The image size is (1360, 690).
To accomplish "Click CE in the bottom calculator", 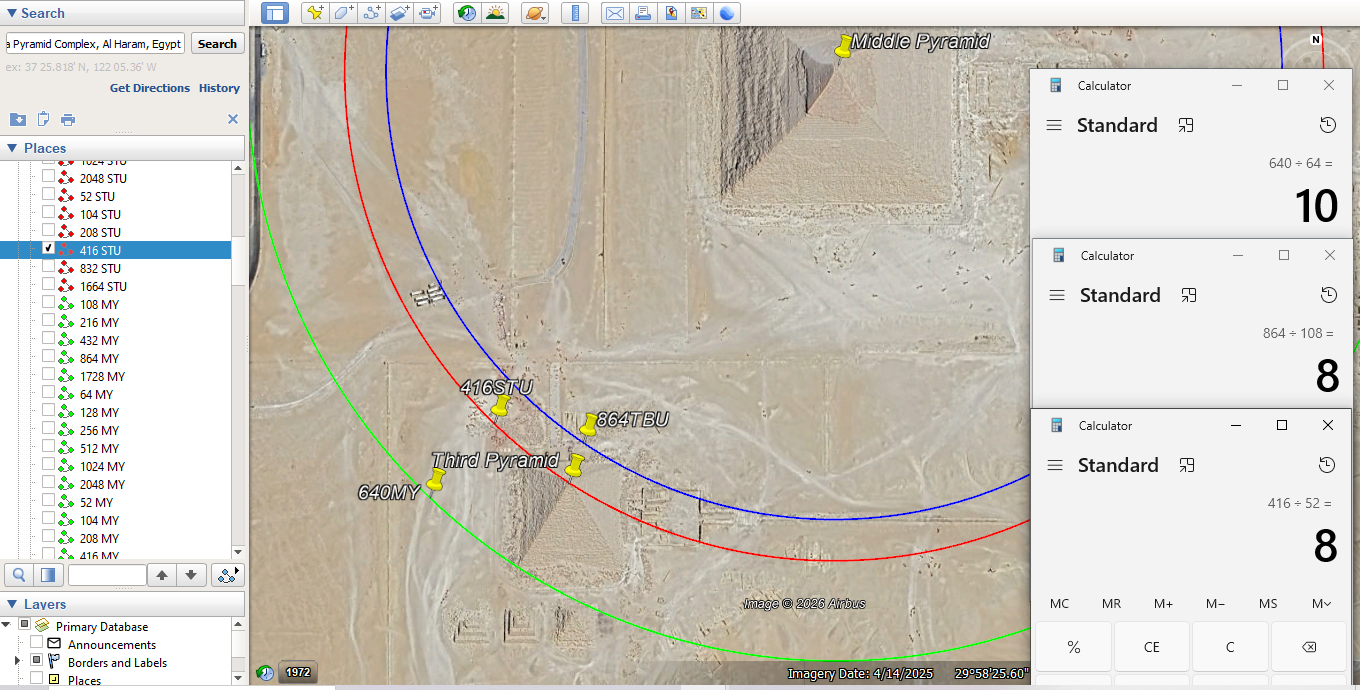I will [x=1152, y=647].
